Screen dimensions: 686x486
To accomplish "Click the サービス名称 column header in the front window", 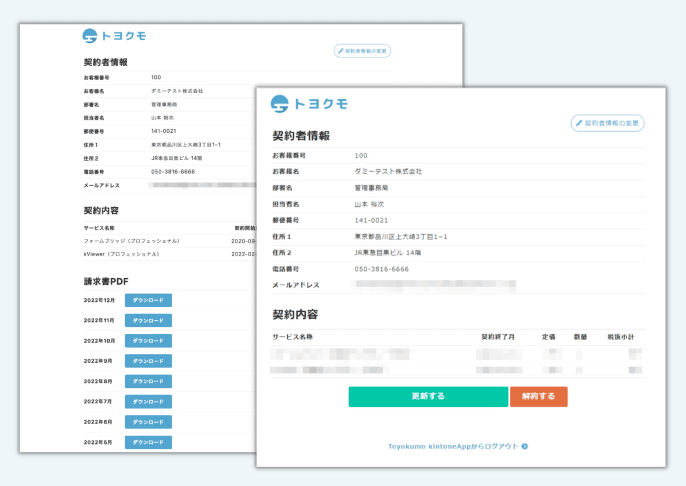I will pos(293,337).
